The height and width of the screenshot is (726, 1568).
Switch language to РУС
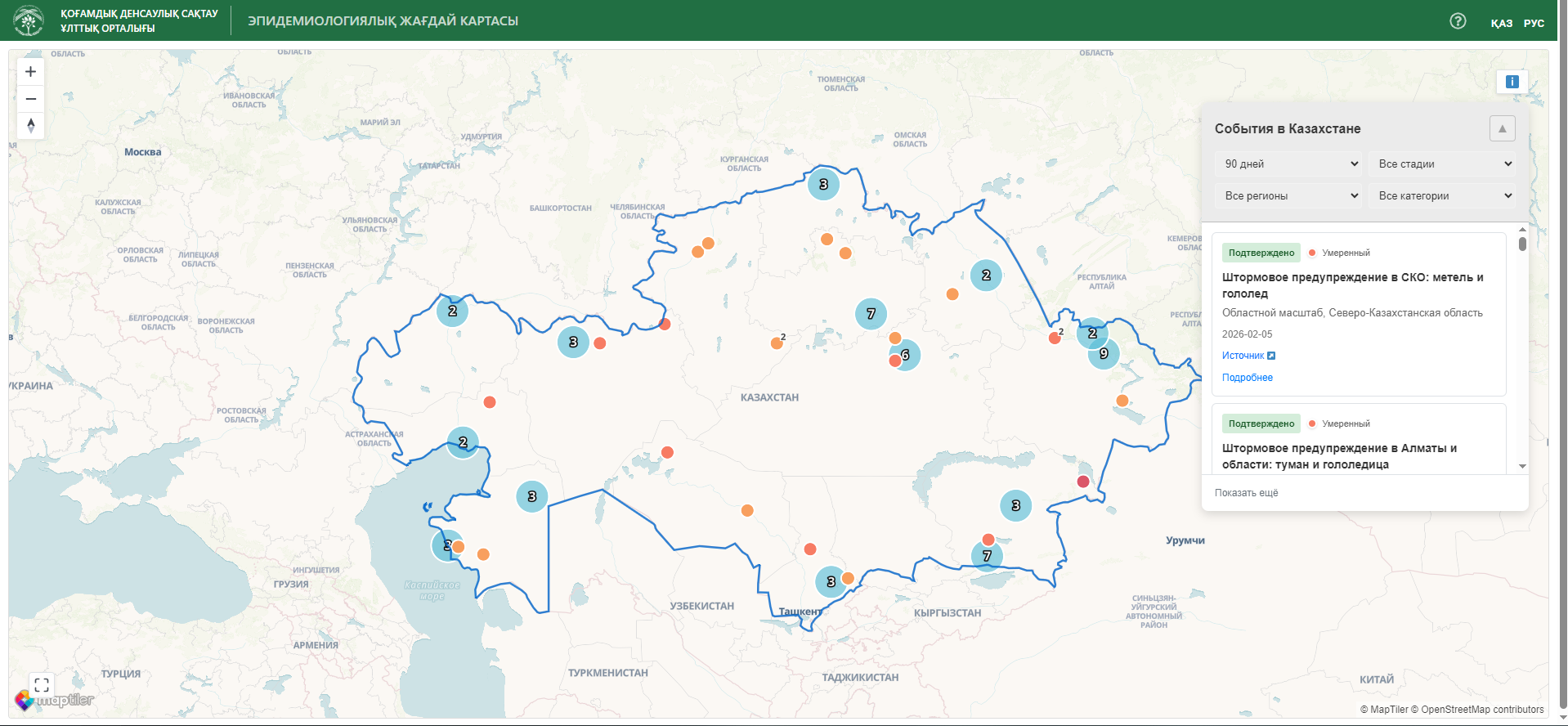click(x=1534, y=23)
